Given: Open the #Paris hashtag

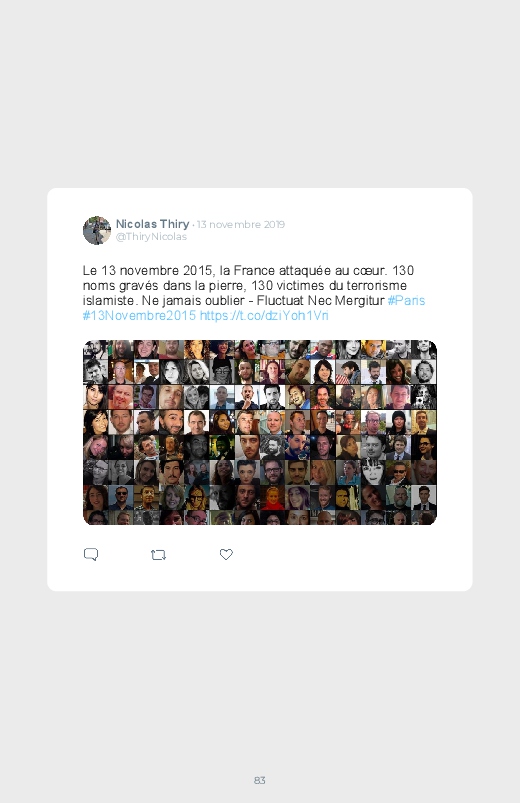Looking at the screenshot, I should pos(406,301).
